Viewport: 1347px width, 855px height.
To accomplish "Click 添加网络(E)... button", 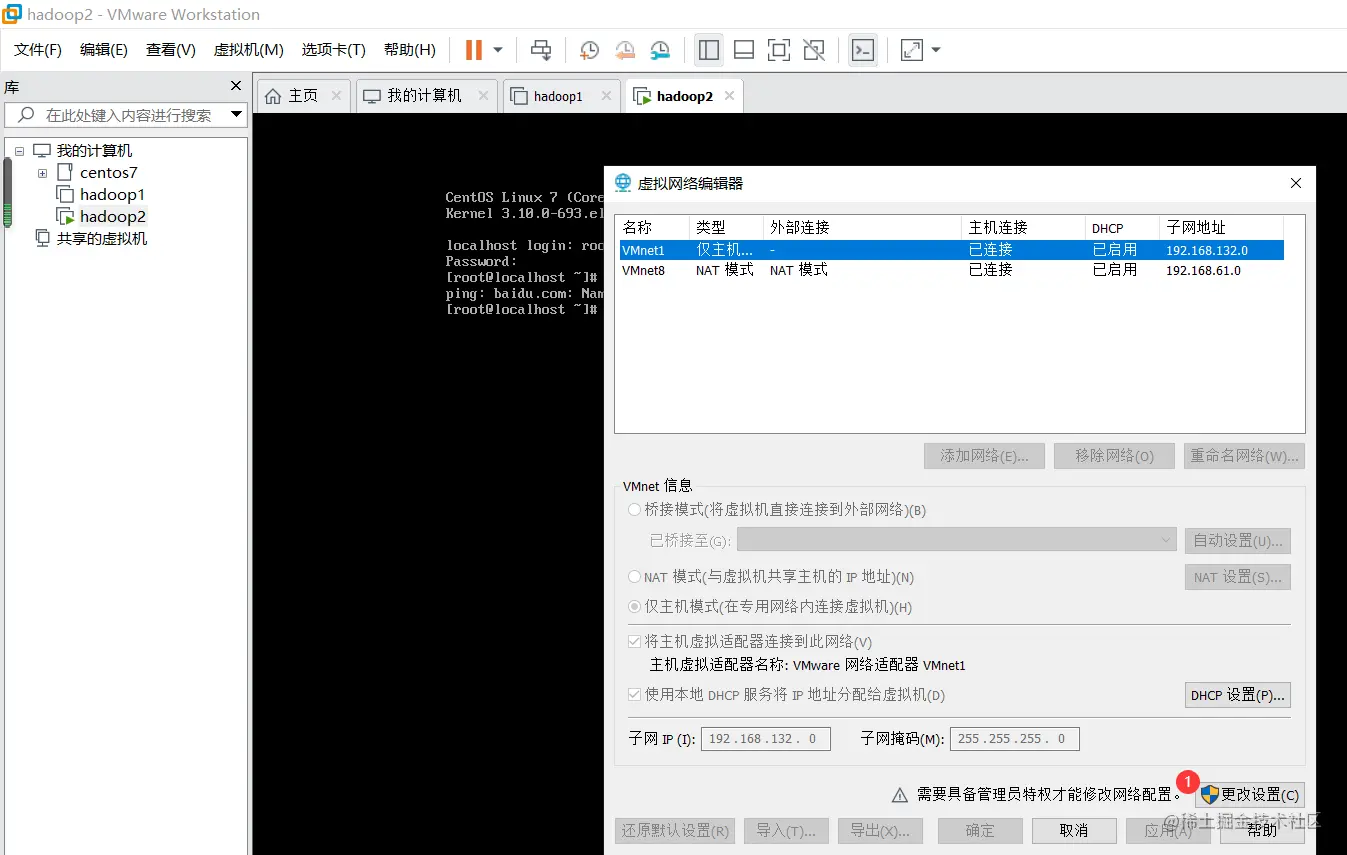I will click(984, 456).
